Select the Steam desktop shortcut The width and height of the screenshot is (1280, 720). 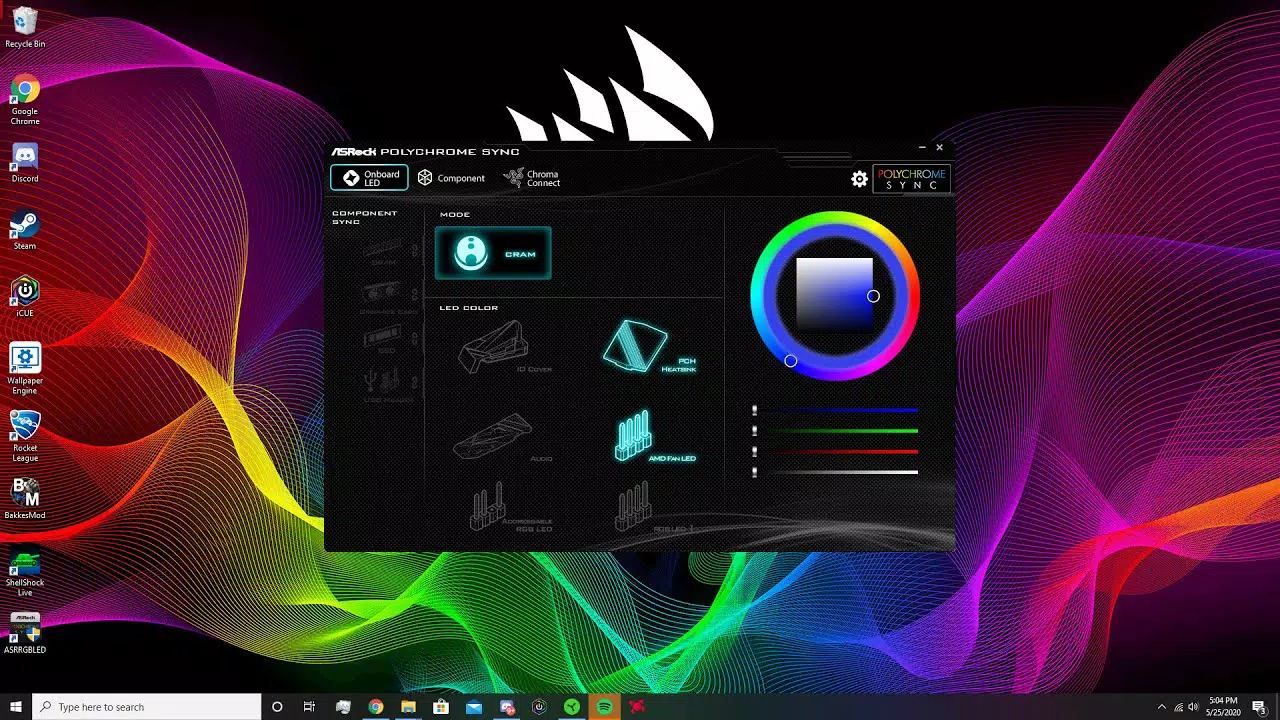25,230
